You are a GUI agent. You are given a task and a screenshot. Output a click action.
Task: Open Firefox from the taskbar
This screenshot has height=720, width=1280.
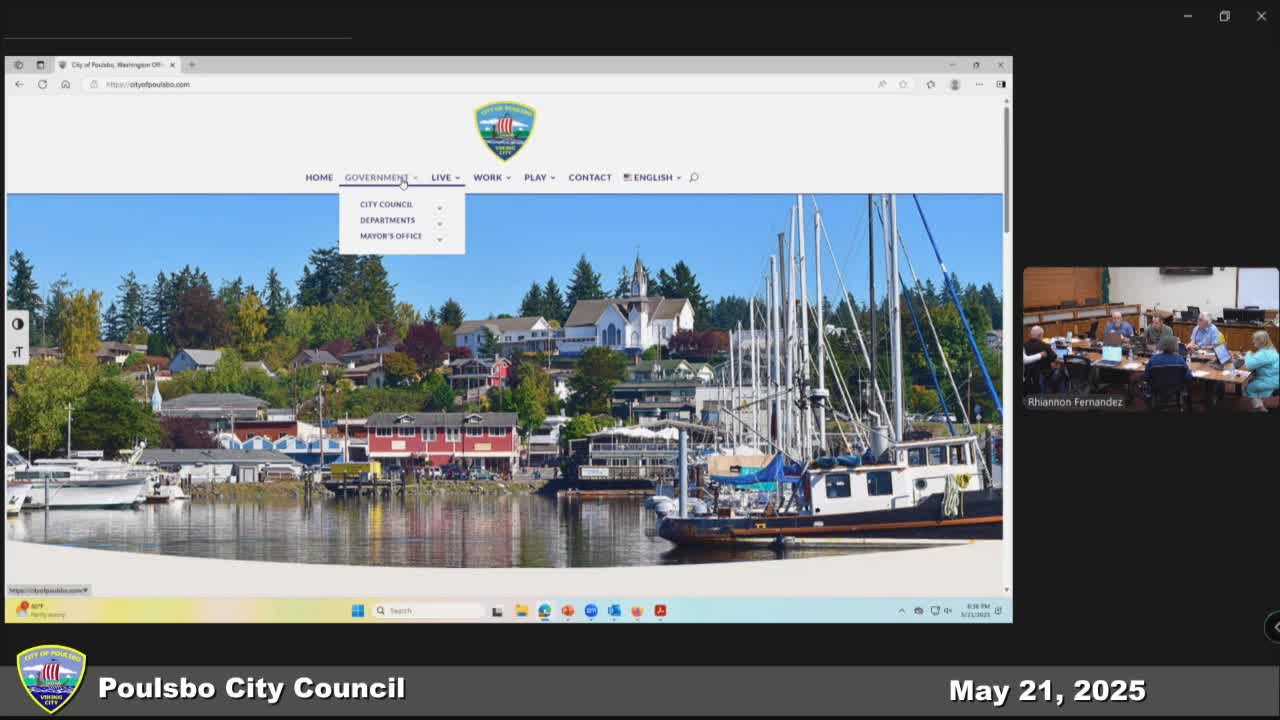(x=637, y=611)
